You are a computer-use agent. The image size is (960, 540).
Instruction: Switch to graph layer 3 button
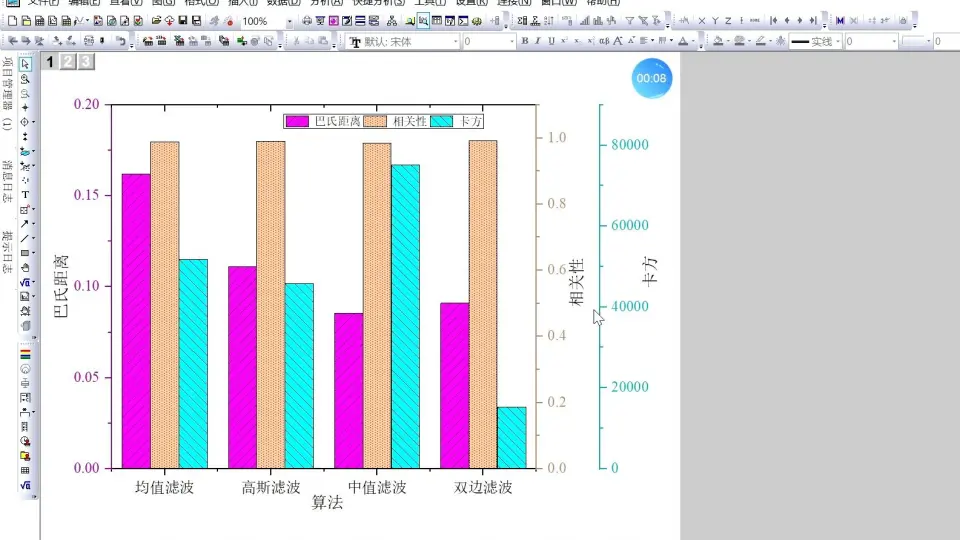coord(86,62)
